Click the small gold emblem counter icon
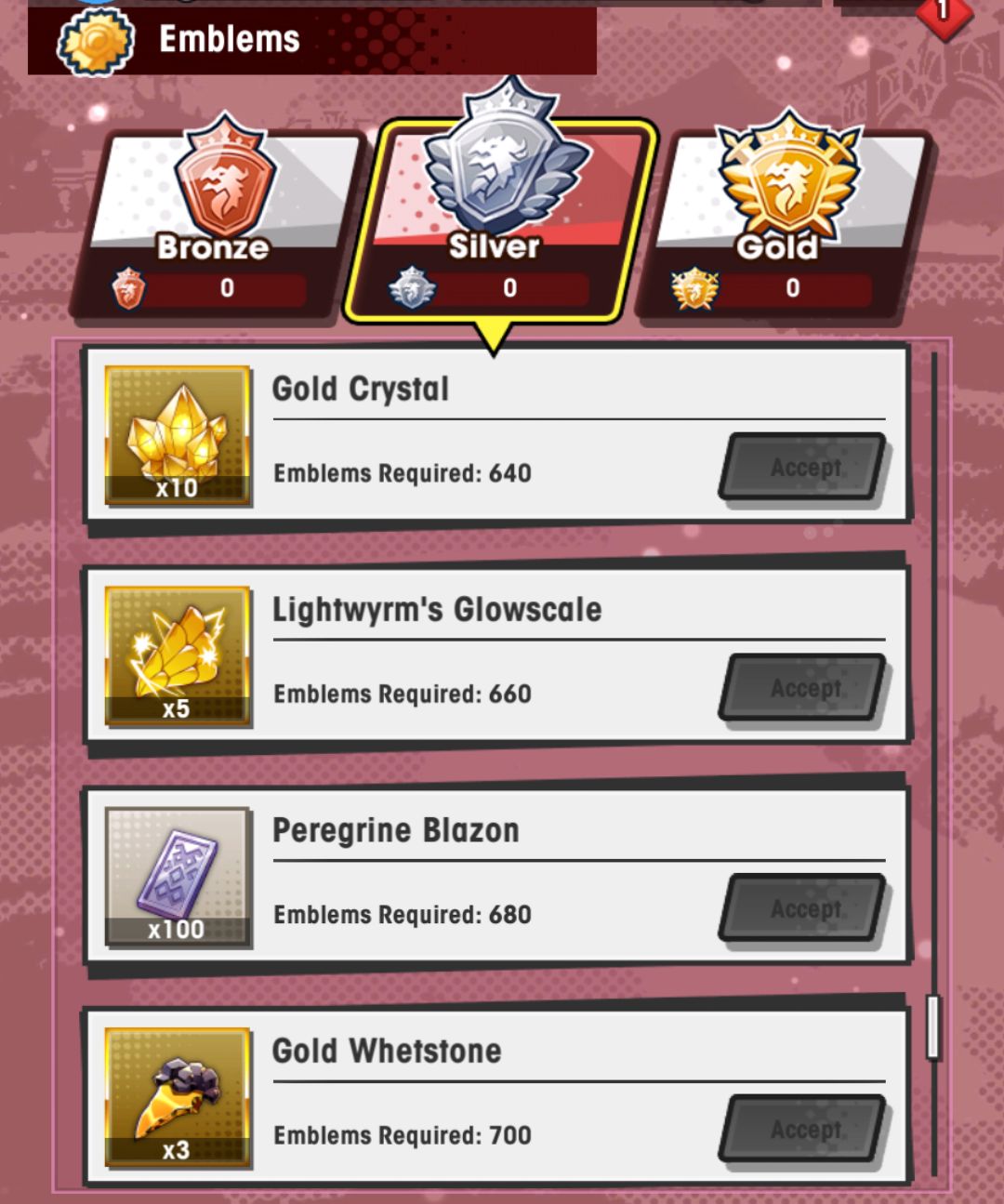1004x1204 pixels. pos(694,288)
